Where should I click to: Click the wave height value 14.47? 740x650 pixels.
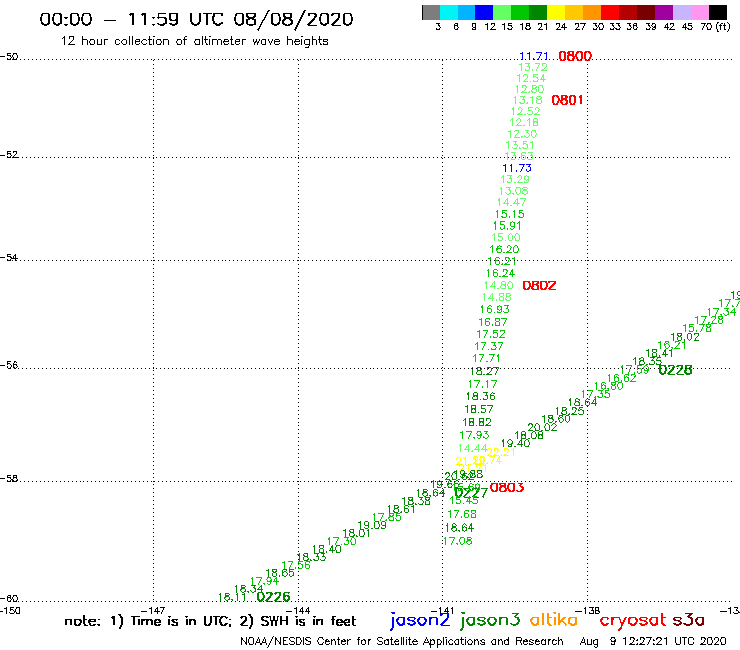pyautogui.click(x=512, y=203)
